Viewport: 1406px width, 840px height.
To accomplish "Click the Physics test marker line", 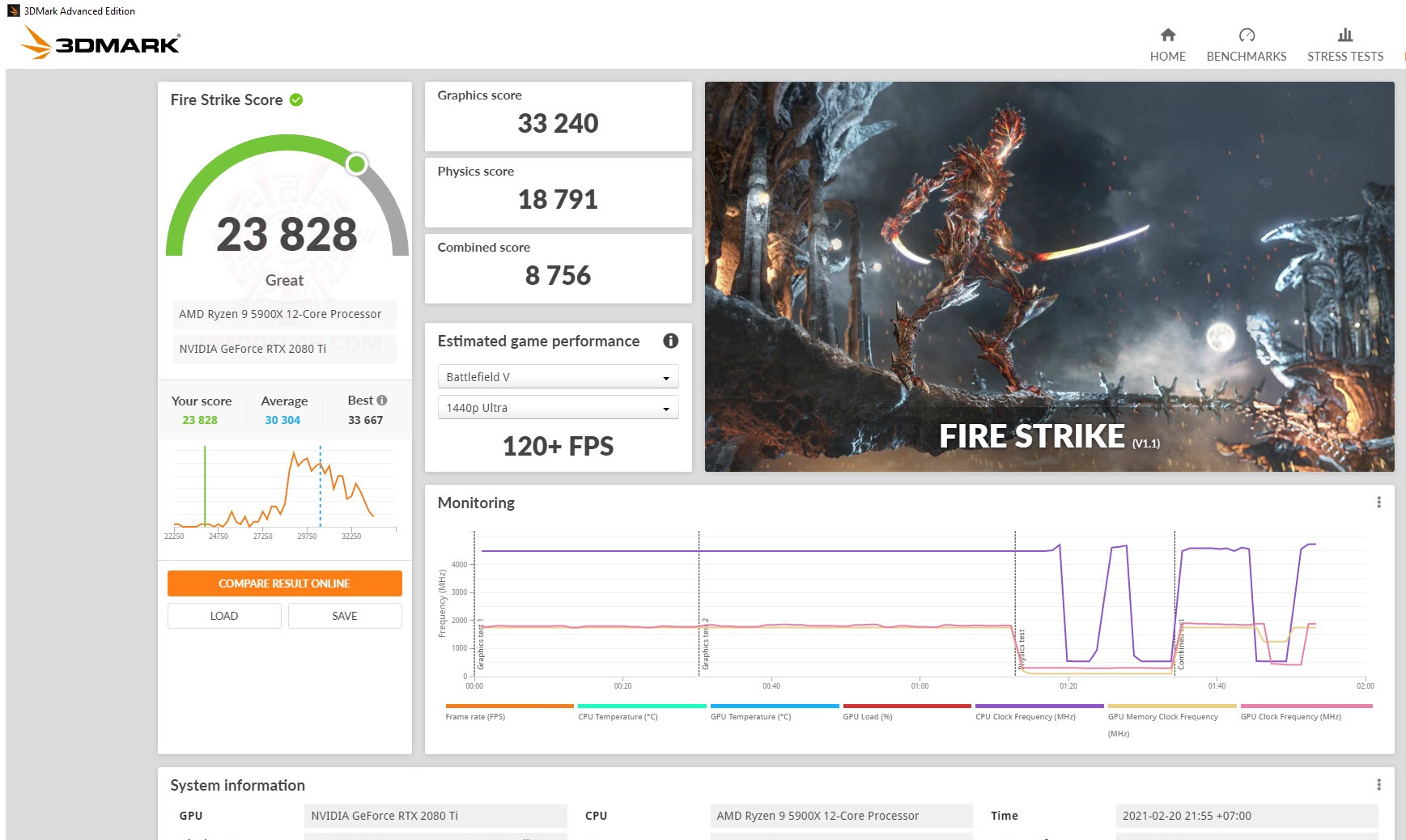I will [1015, 604].
